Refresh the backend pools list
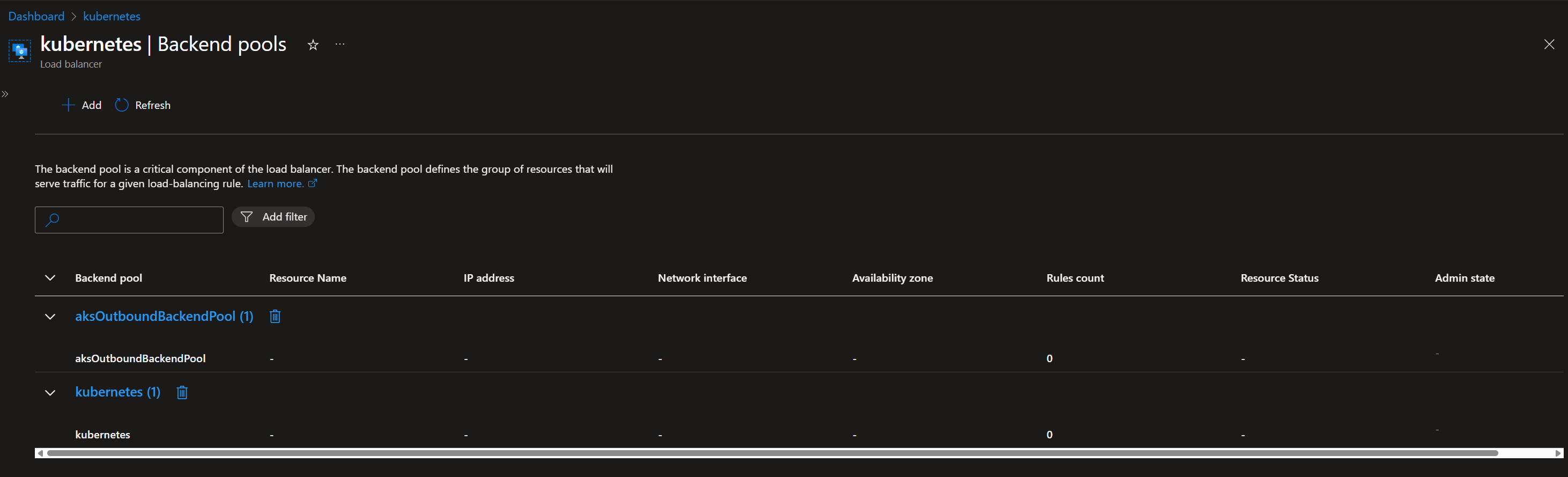 point(143,105)
